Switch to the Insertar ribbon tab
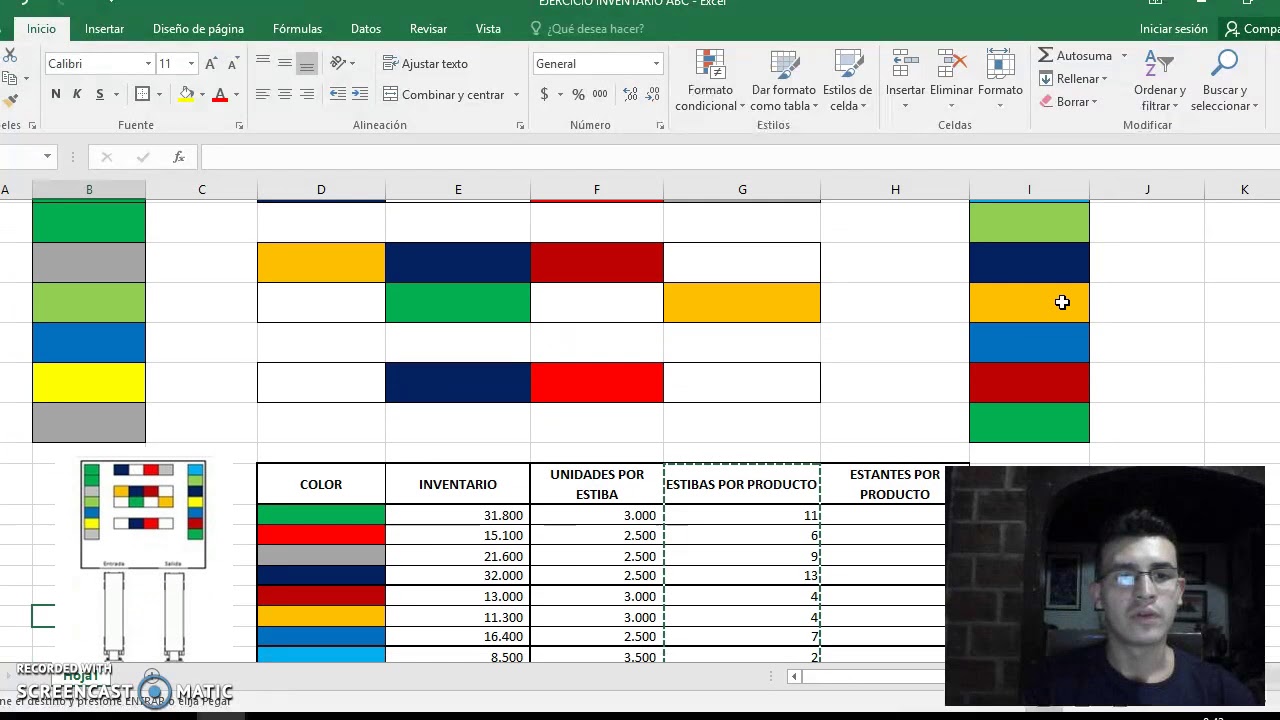 104,29
